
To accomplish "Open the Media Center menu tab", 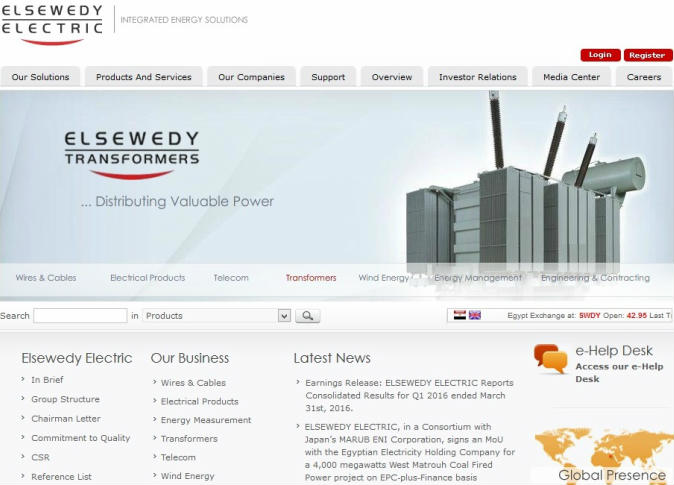I will point(571,77).
